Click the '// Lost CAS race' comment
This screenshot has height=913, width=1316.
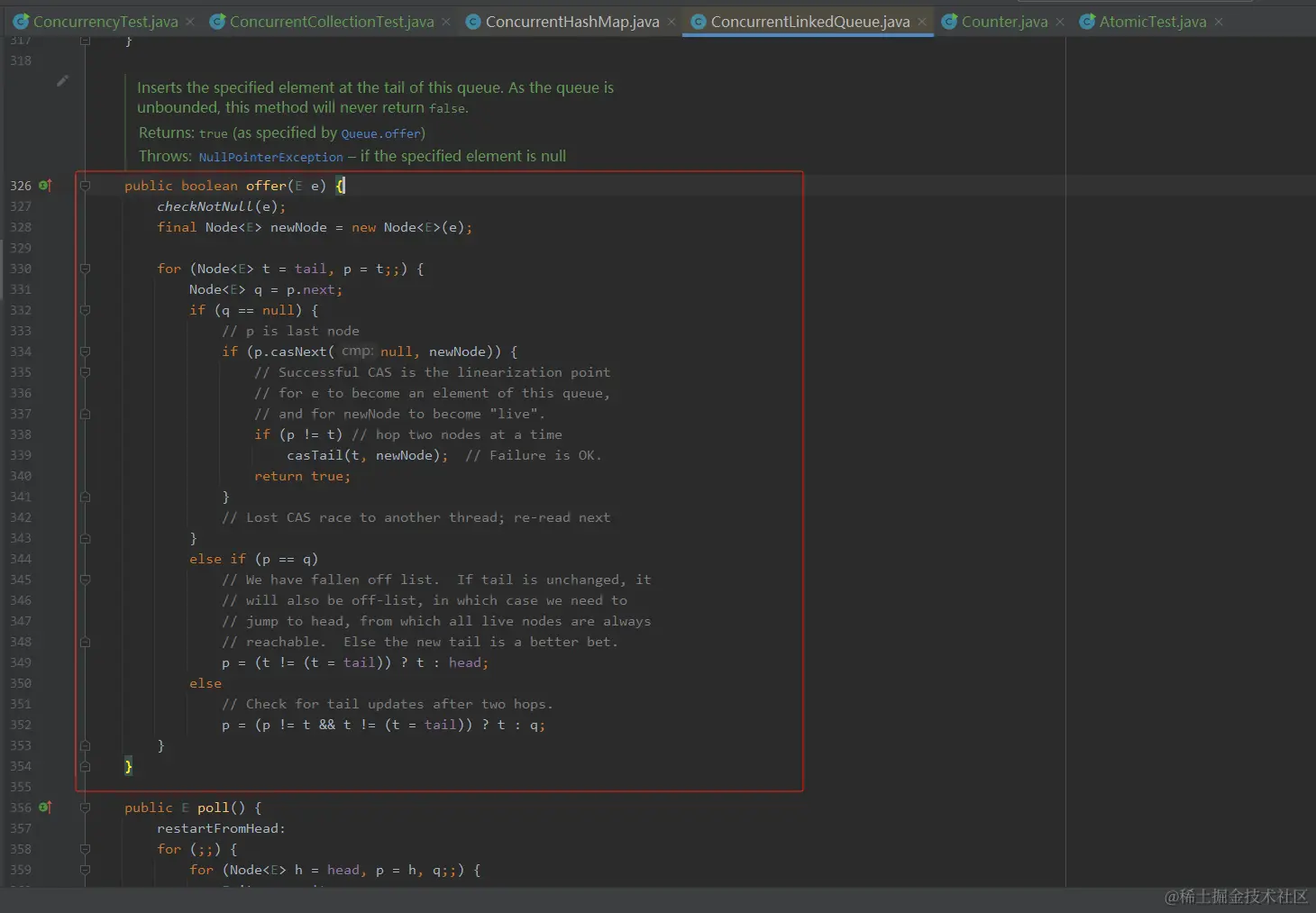tap(416, 517)
